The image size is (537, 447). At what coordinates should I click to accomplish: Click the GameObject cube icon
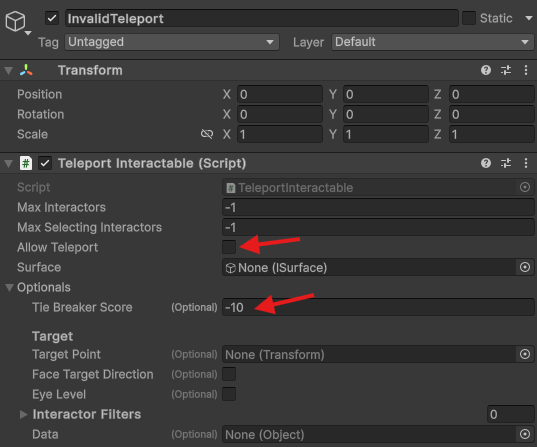tap(15, 21)
